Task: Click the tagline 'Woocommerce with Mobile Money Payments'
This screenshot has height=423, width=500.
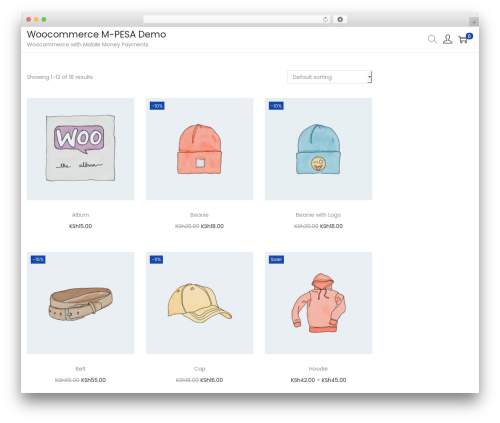Action: (87, 45)
